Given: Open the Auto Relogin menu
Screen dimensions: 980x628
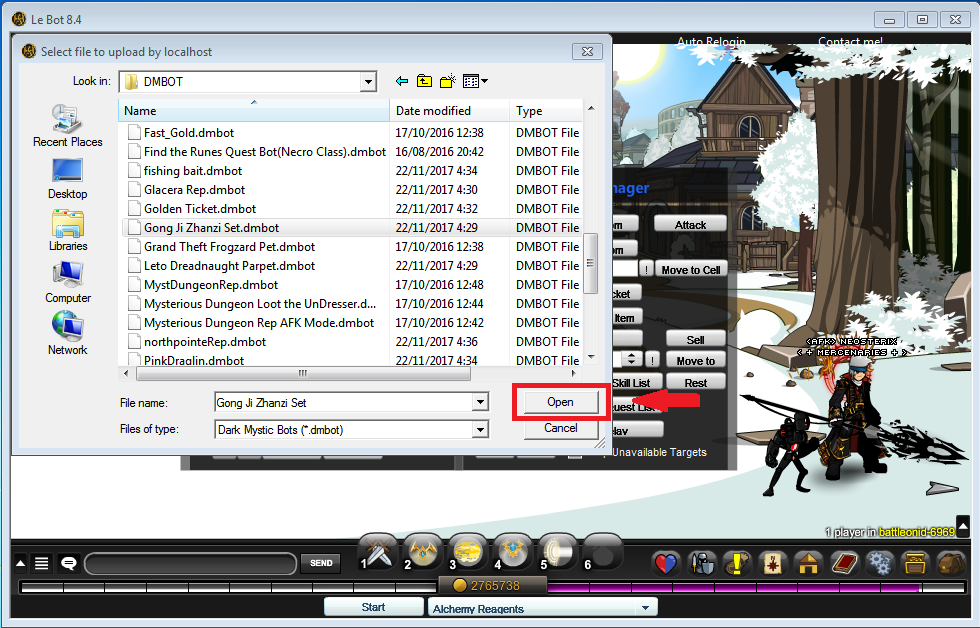Looking at the screenshot, I should [711, 42].
